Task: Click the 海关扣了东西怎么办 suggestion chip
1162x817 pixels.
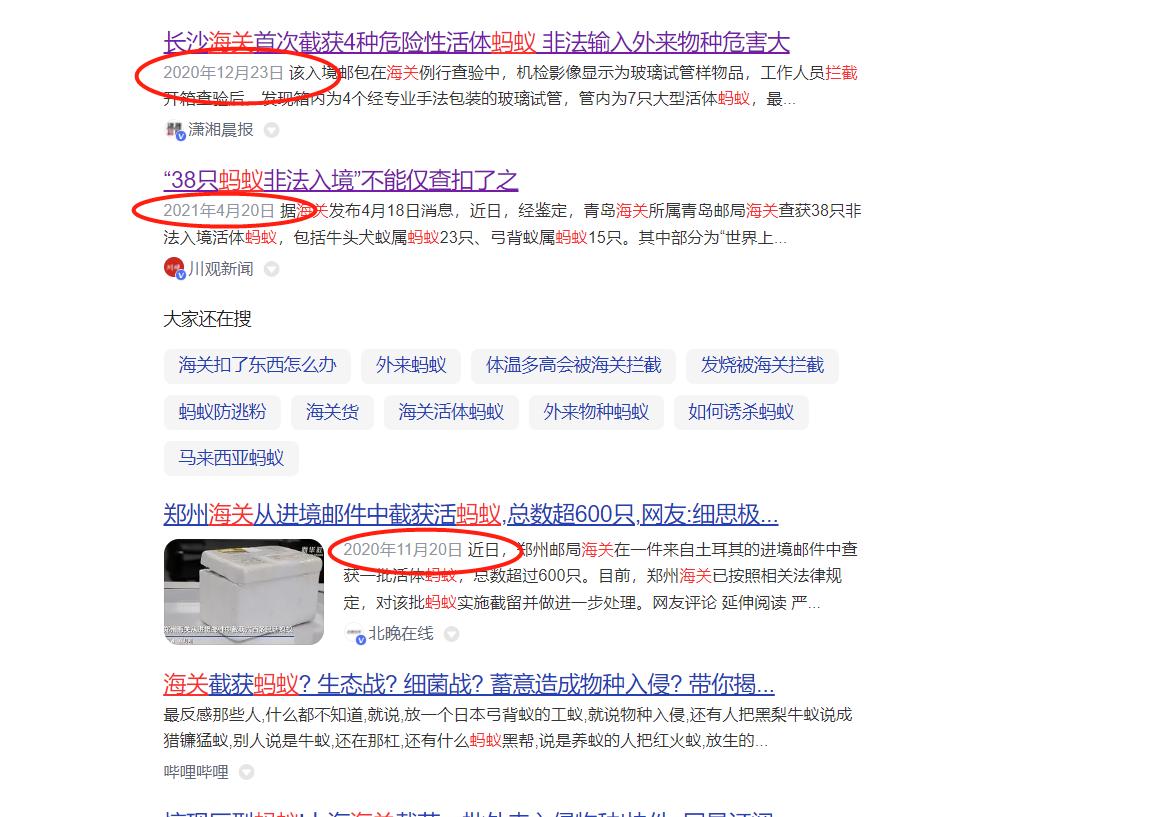Action: [257, 366]
